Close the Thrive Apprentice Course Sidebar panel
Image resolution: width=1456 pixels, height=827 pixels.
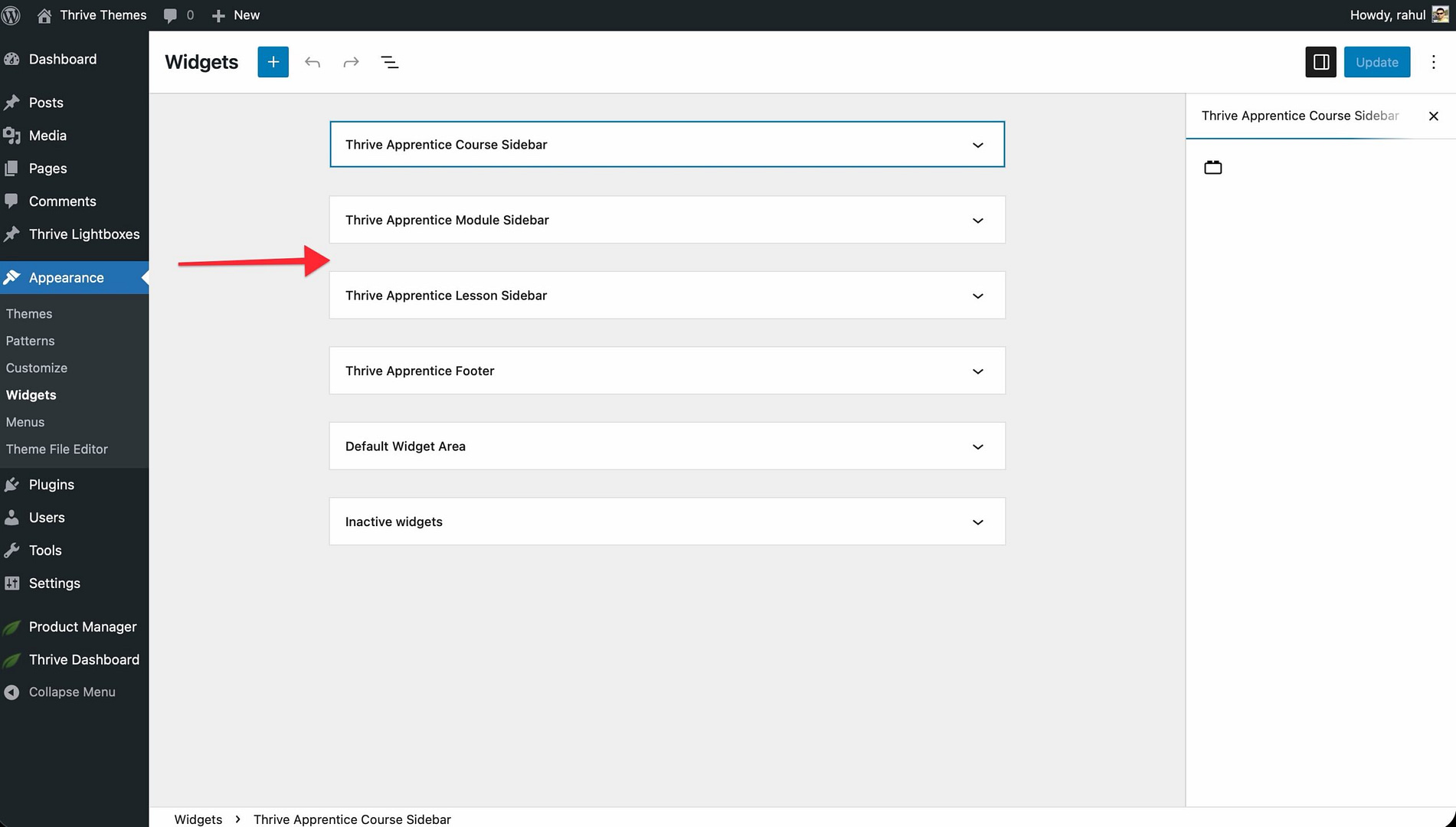(1433, 116)
